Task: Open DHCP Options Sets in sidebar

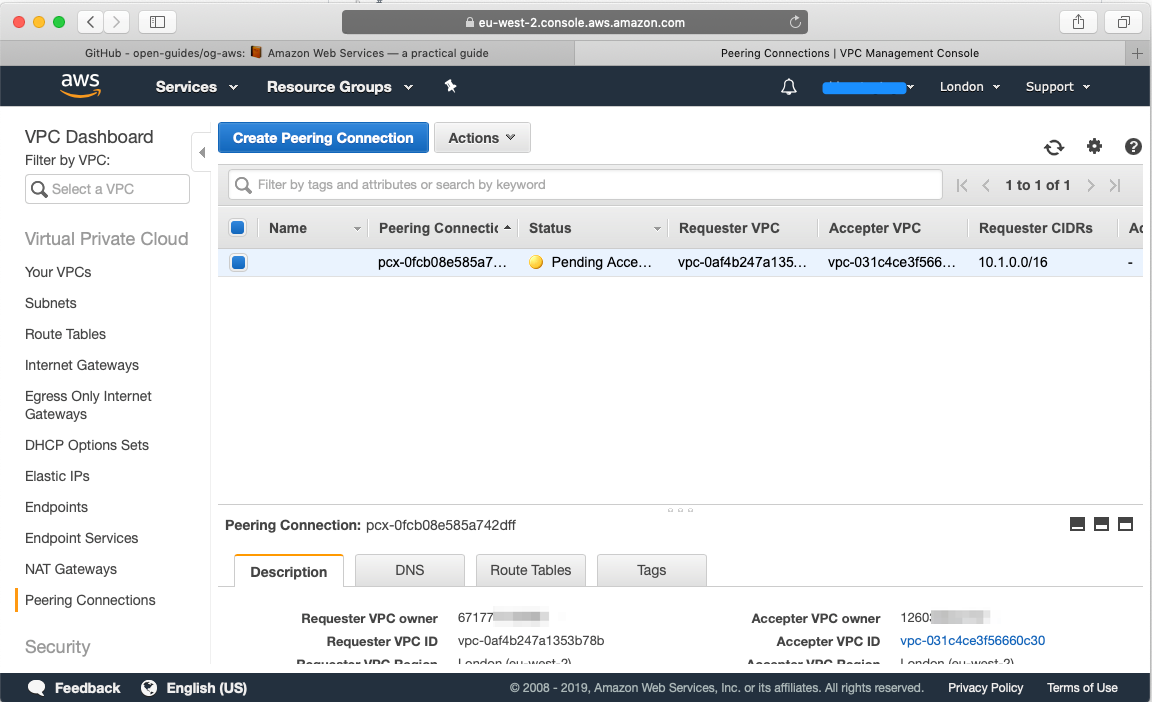Action: [87, 445]
